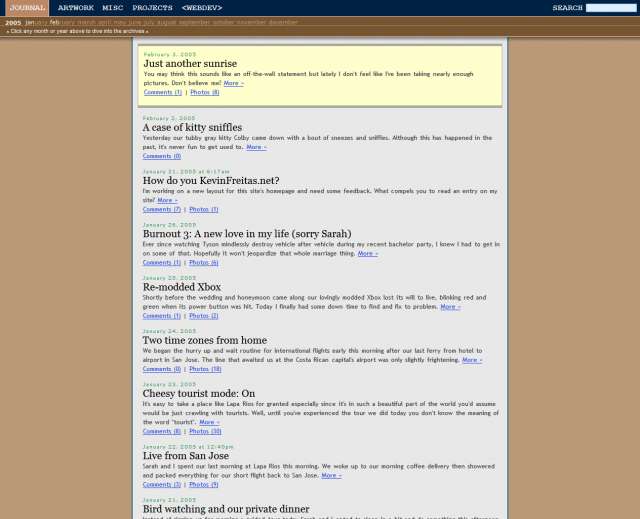The image size is (640, 519).
Task: Open 'Bird watching and our private dinner' title
Action: (226, 509)
